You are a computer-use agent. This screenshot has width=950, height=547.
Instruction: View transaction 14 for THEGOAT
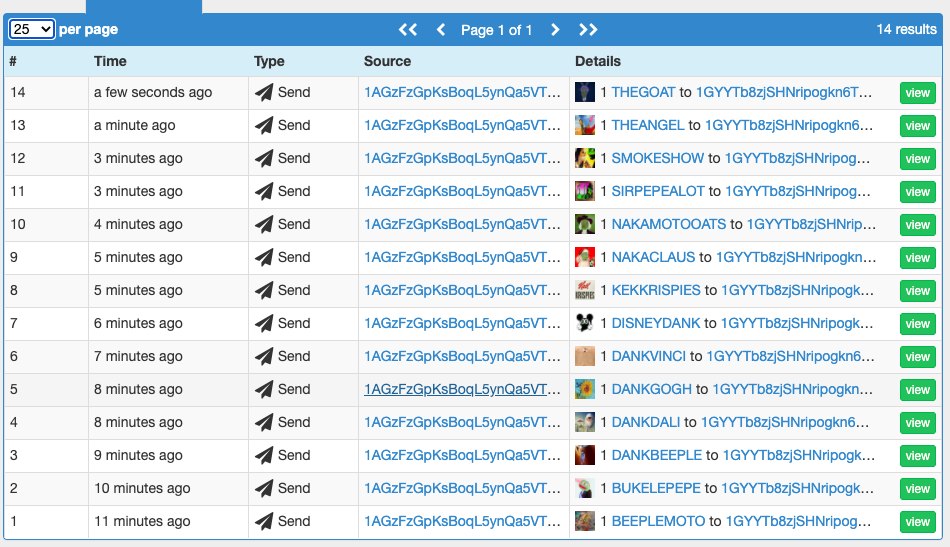coord(917,93)
